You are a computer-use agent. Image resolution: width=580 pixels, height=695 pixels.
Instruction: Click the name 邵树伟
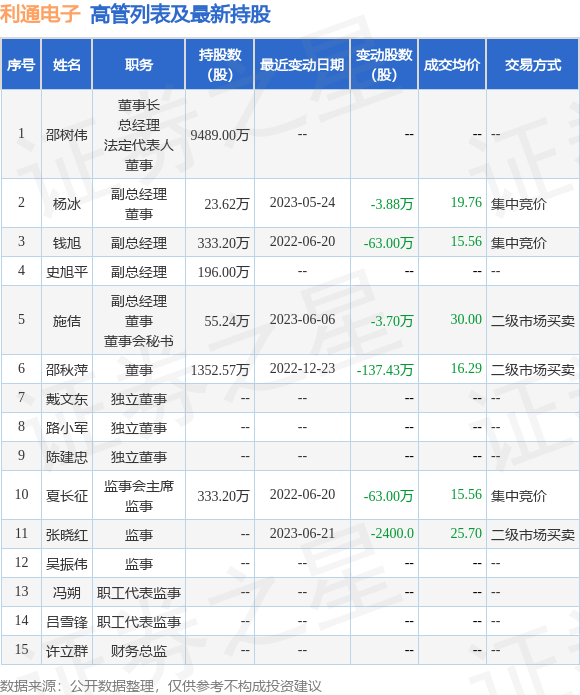tap(66, 134)
